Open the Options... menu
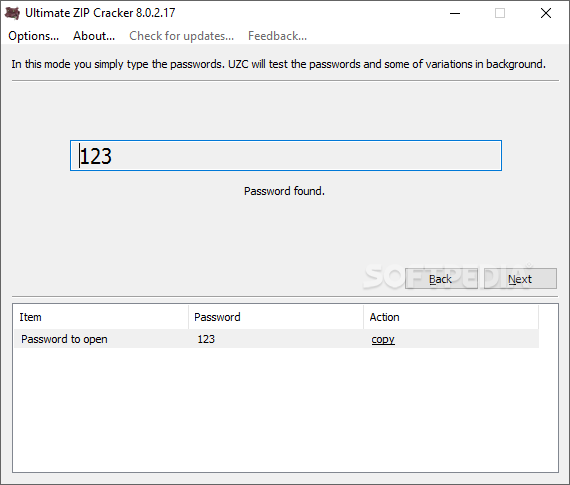570x485 pixels. point(33,36)
